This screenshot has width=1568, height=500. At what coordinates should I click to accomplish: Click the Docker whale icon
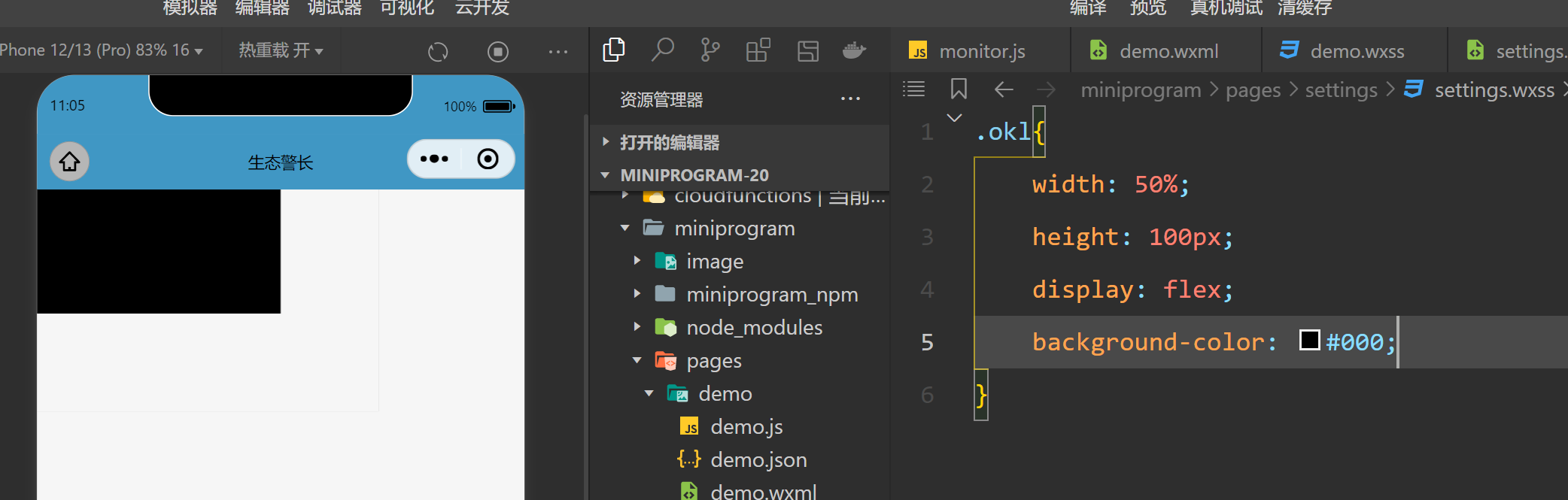click(854, 50)
